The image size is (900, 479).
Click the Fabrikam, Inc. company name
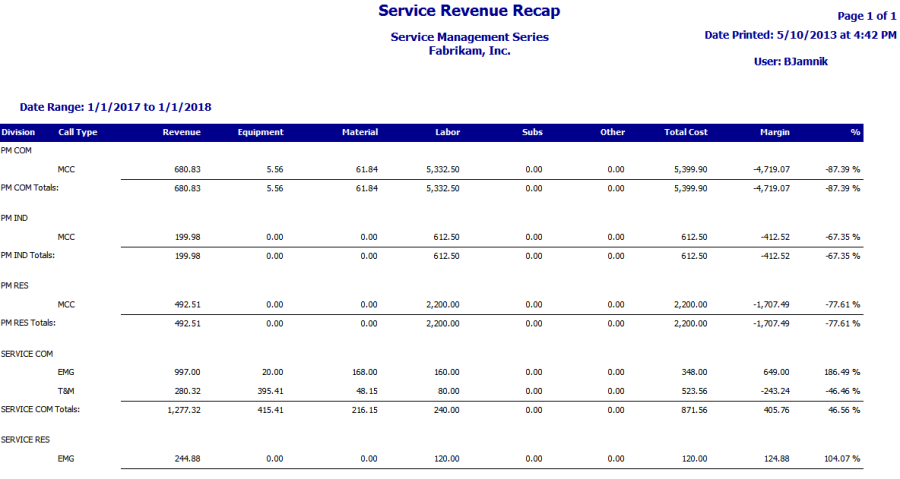pos(468,50)
